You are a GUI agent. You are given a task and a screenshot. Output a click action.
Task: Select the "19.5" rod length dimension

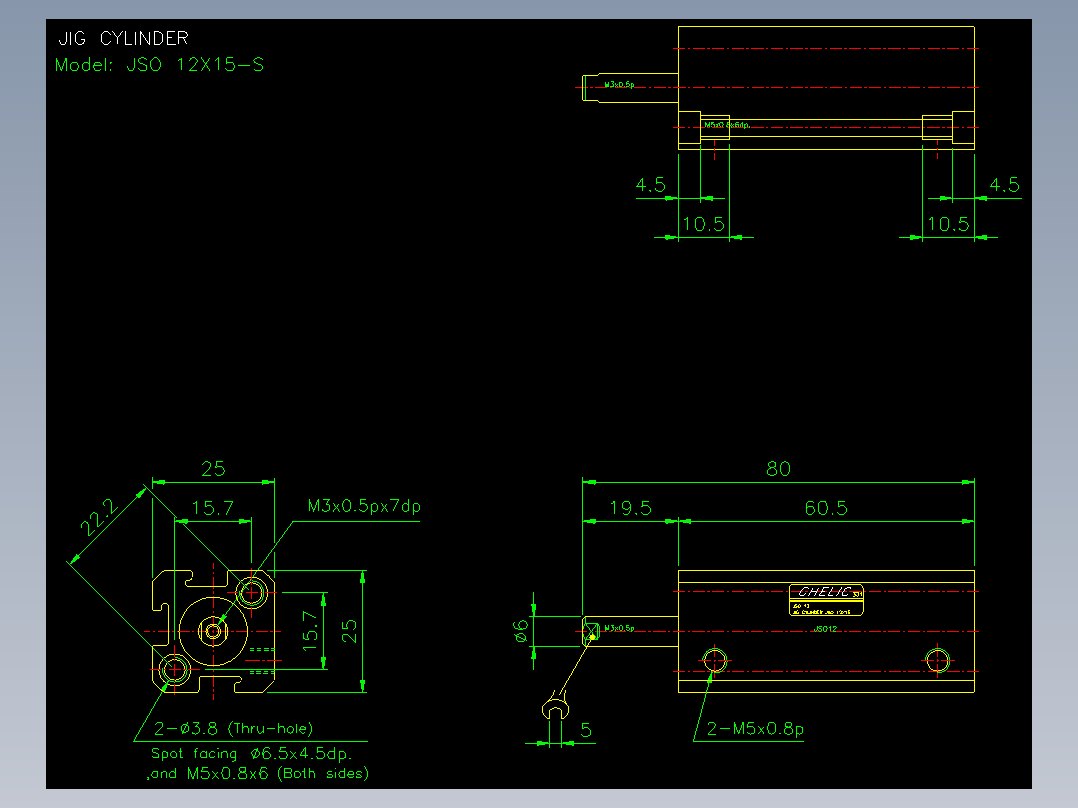coord(630,508)
